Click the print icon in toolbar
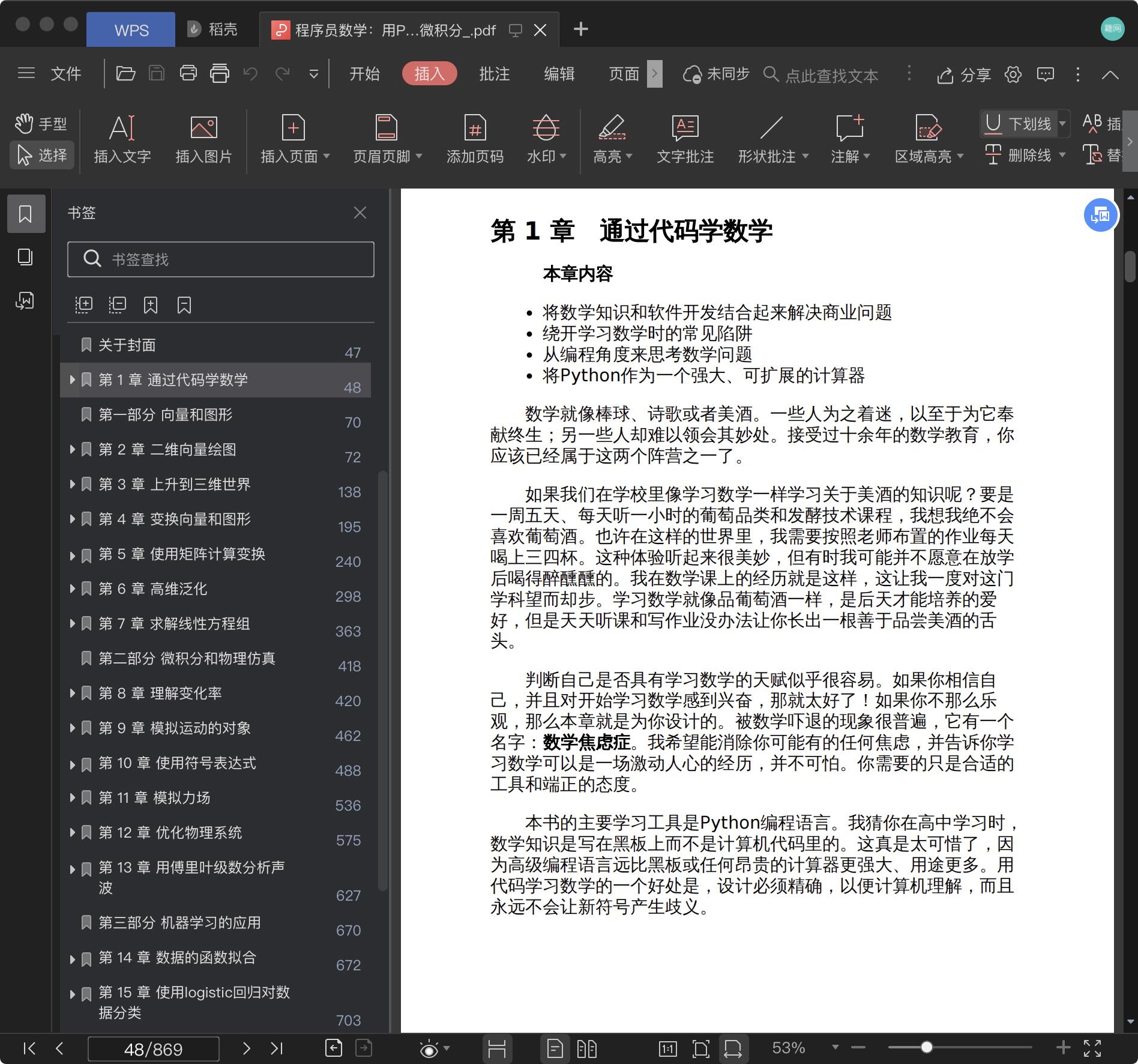 pos(188,74)
